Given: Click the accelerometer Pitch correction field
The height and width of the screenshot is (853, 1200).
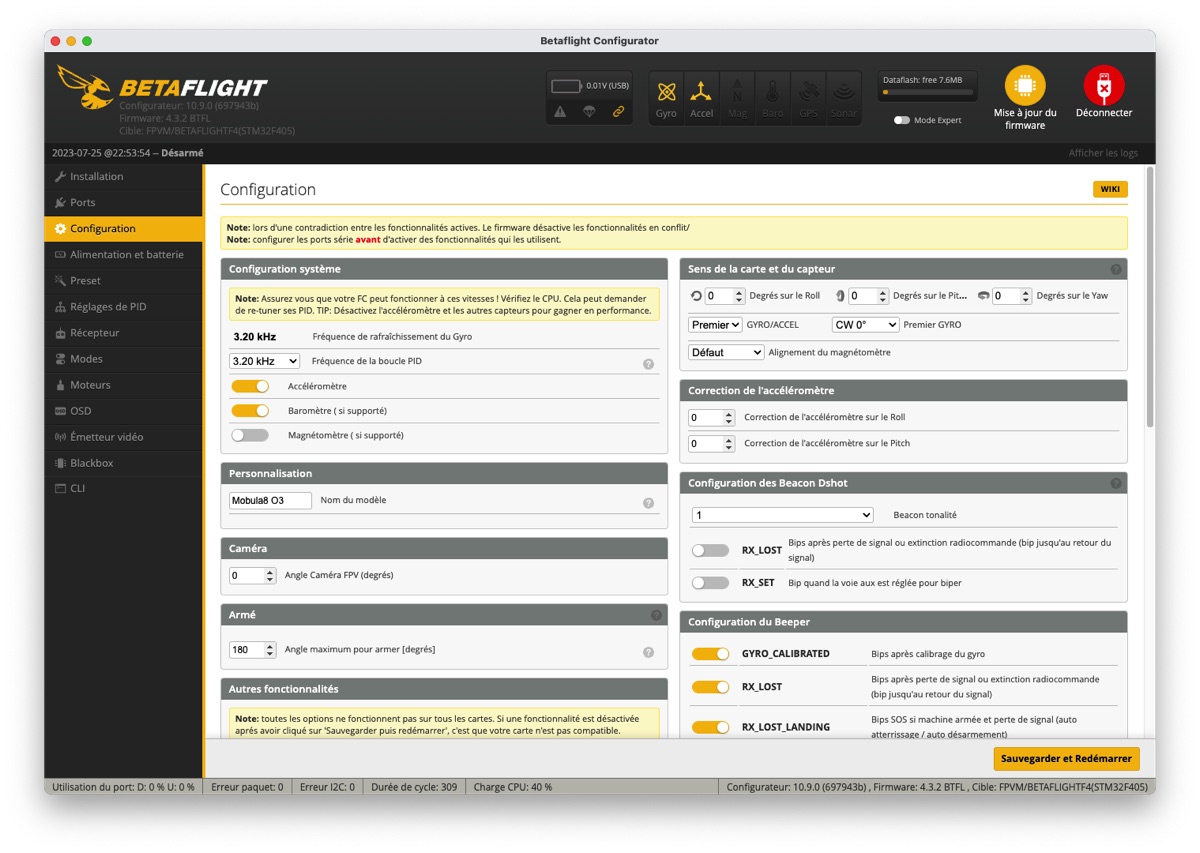Looking at the screenshot, I should (x=712, y=443).
